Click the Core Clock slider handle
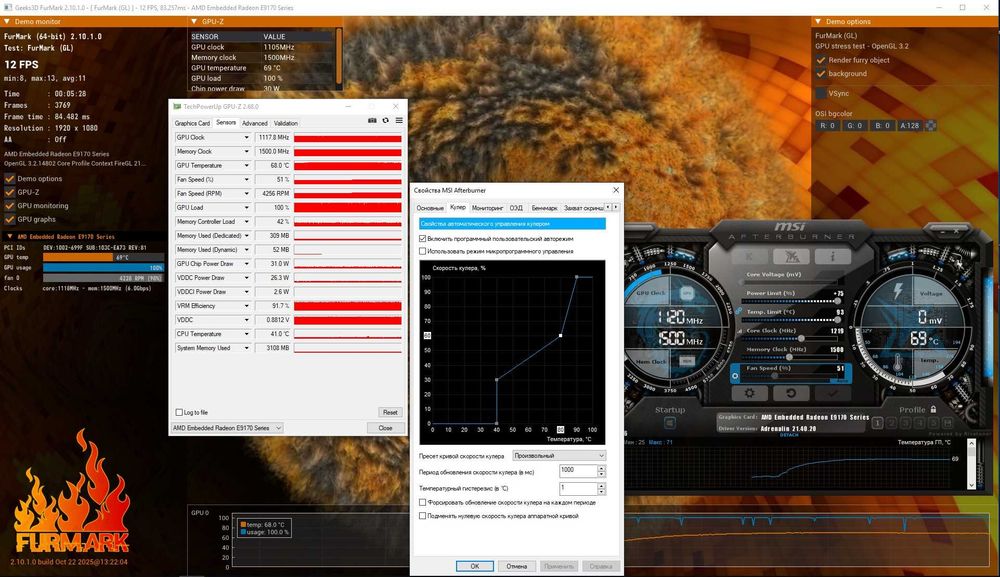1000x577 pixels. [x=801, y=339]
